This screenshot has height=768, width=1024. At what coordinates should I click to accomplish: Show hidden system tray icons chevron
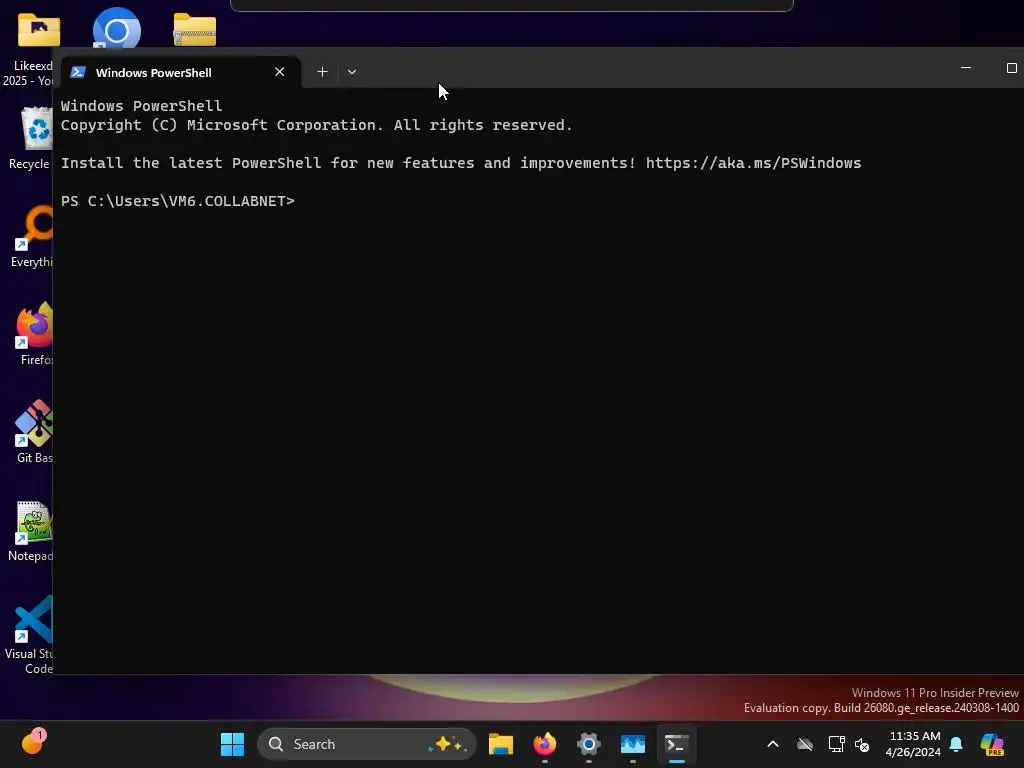[x=773, y=744]
